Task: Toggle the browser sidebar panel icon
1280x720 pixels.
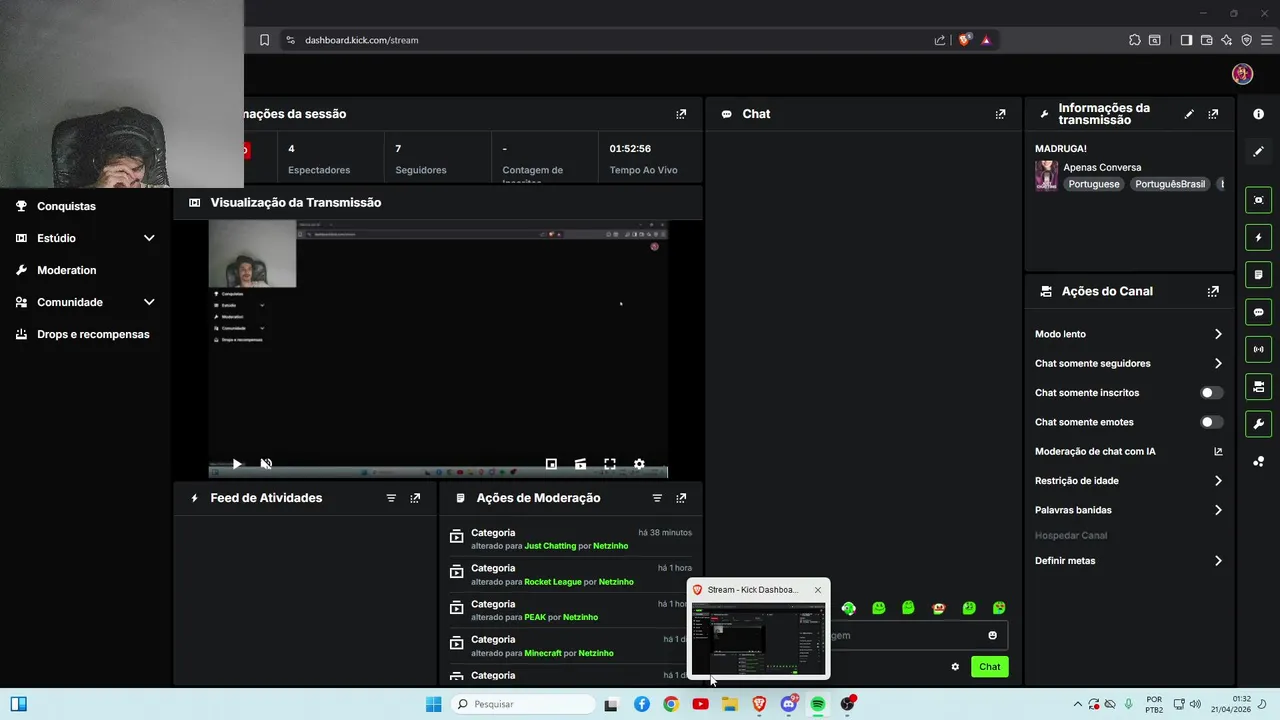Action: (1186, 40)
